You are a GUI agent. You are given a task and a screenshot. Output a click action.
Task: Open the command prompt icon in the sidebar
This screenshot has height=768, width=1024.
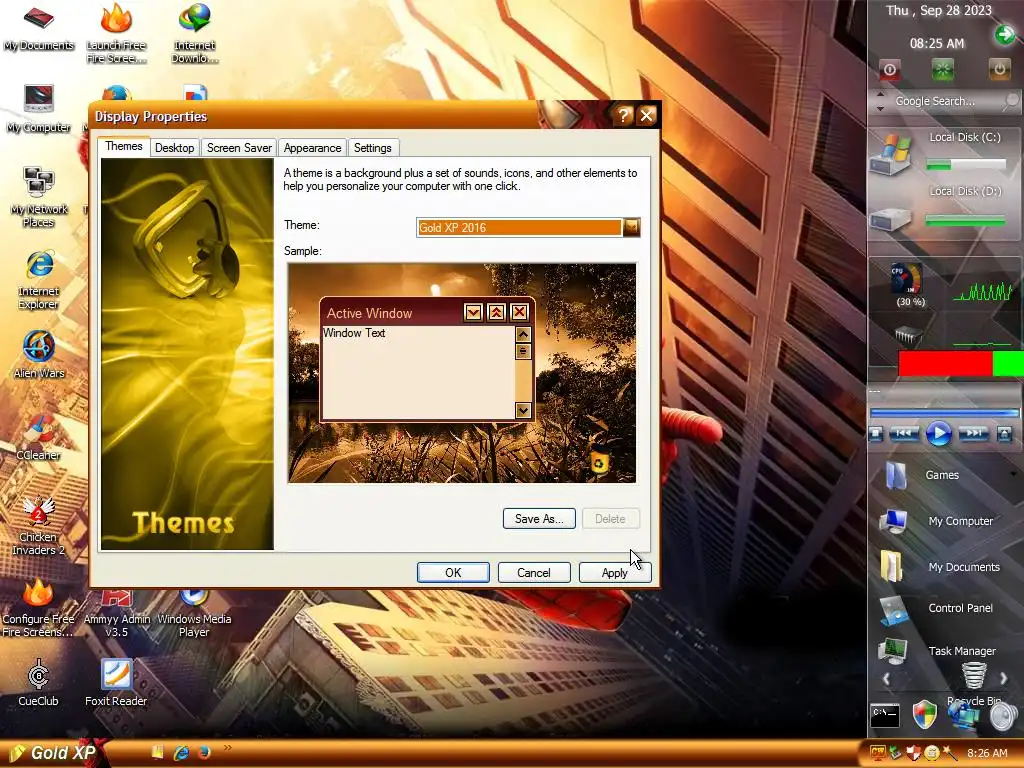(x=886, y=715)
